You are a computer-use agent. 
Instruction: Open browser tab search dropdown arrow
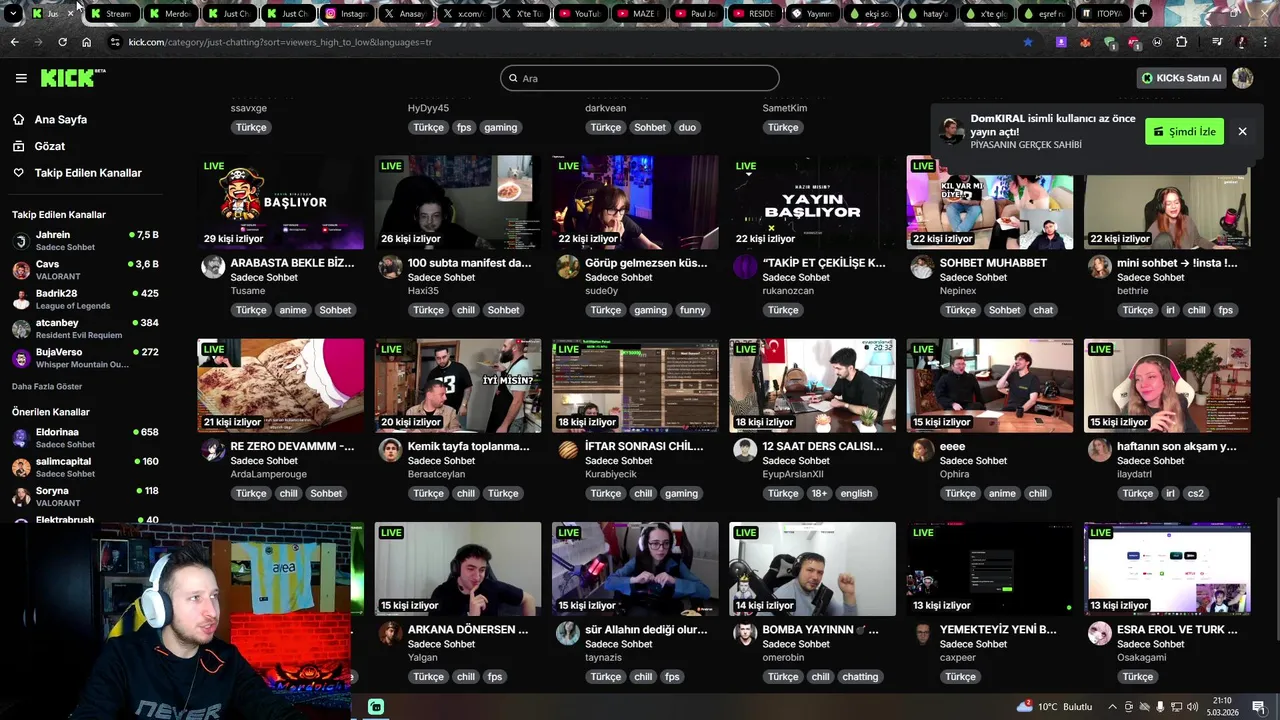(x=13, y=14)
